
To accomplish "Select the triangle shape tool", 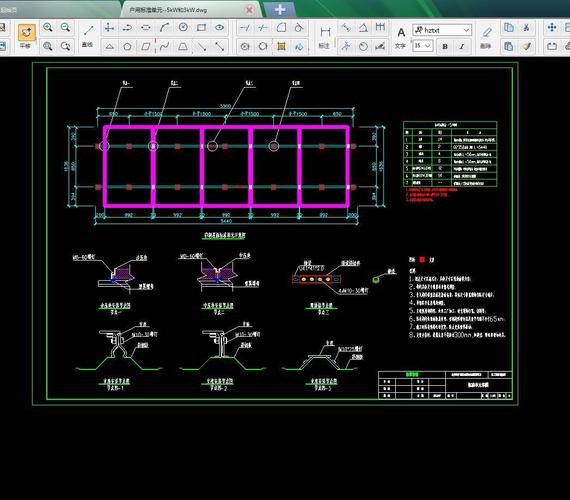I will 109,47.
